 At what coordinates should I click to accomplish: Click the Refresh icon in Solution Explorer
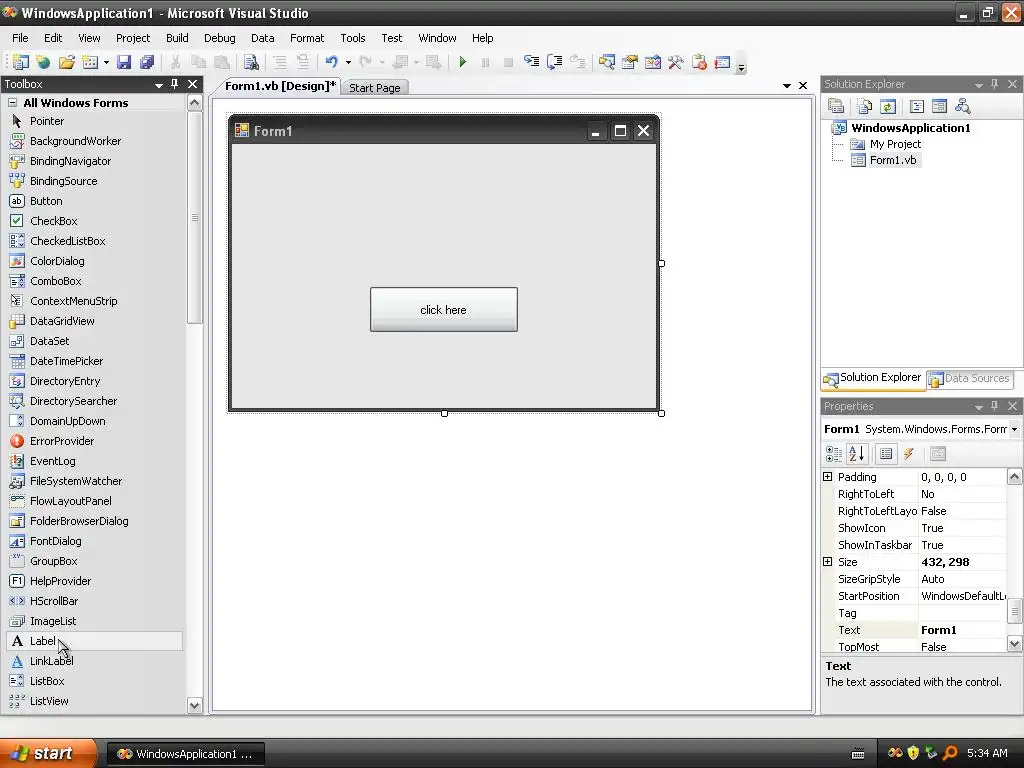click(x=888, y=106)
